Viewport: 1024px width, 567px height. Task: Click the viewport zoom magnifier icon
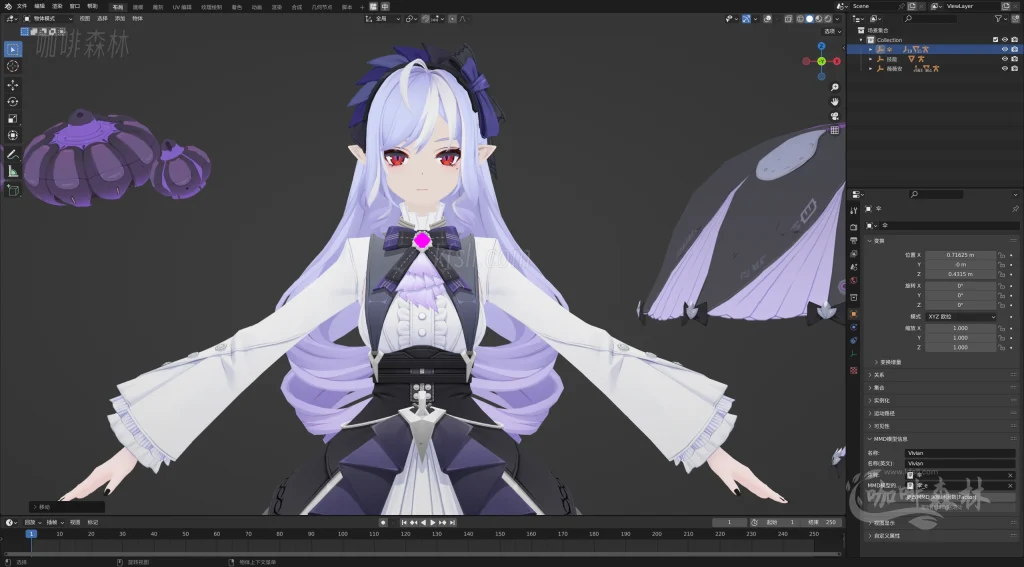click(835, 87)
